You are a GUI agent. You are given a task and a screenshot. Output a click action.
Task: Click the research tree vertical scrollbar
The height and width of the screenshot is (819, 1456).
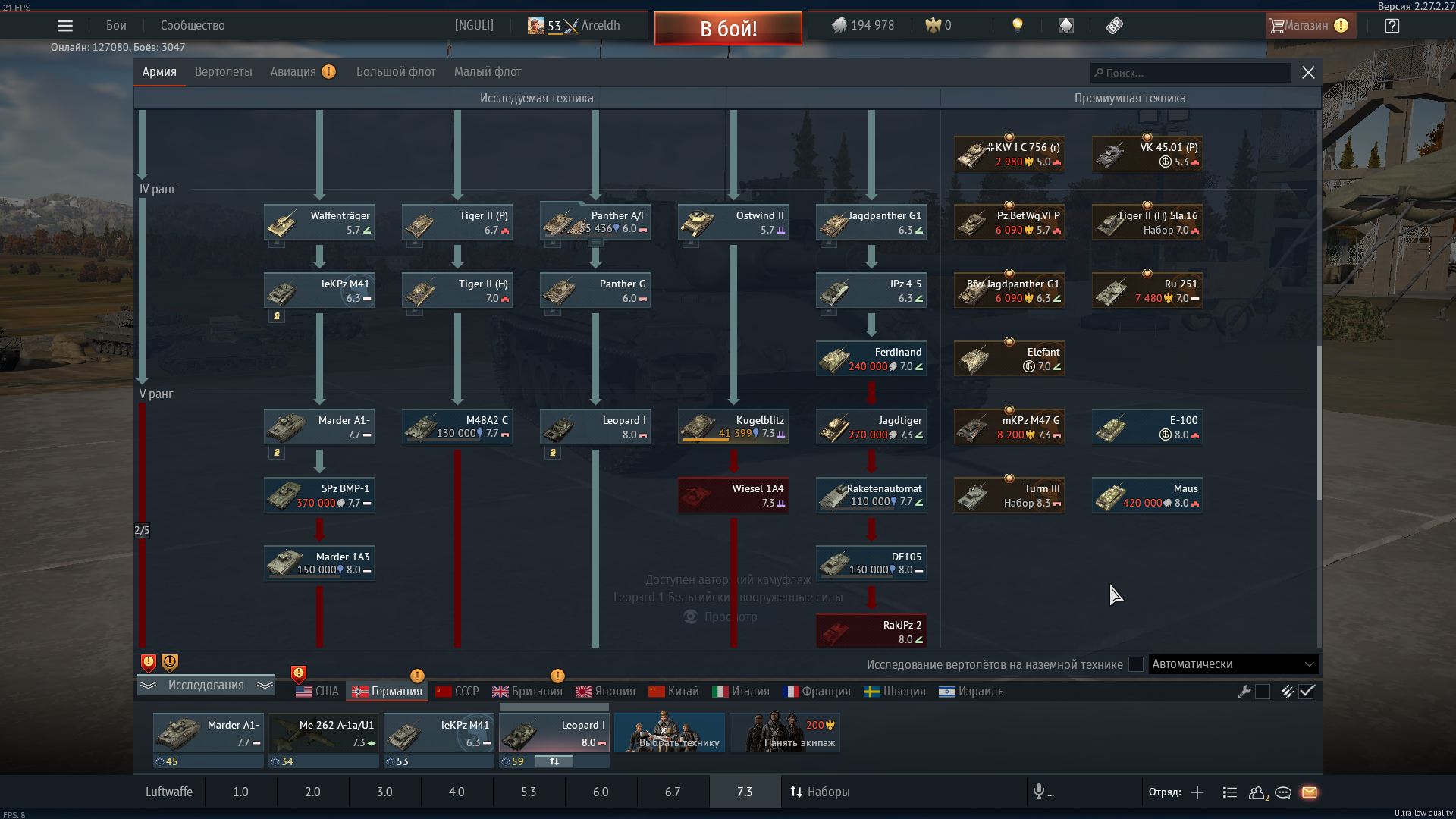tap(1319, 423)
